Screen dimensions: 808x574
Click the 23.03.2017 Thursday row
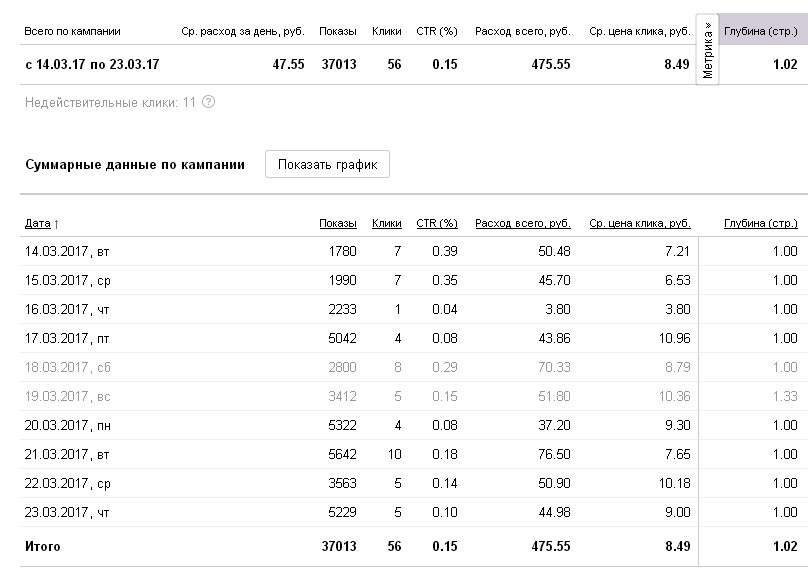(x=68, y=514)
